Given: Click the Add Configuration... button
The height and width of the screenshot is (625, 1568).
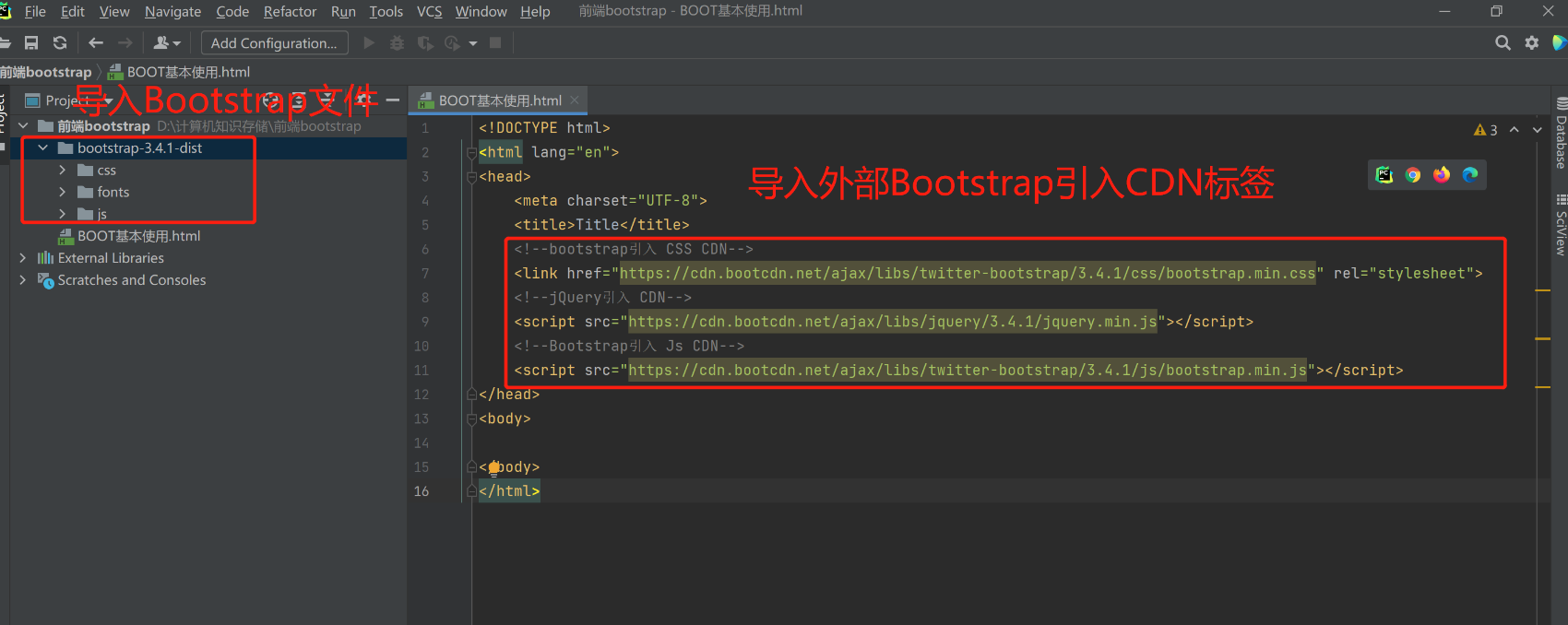Looking at the screenshot, I should (x=274, y=43).
